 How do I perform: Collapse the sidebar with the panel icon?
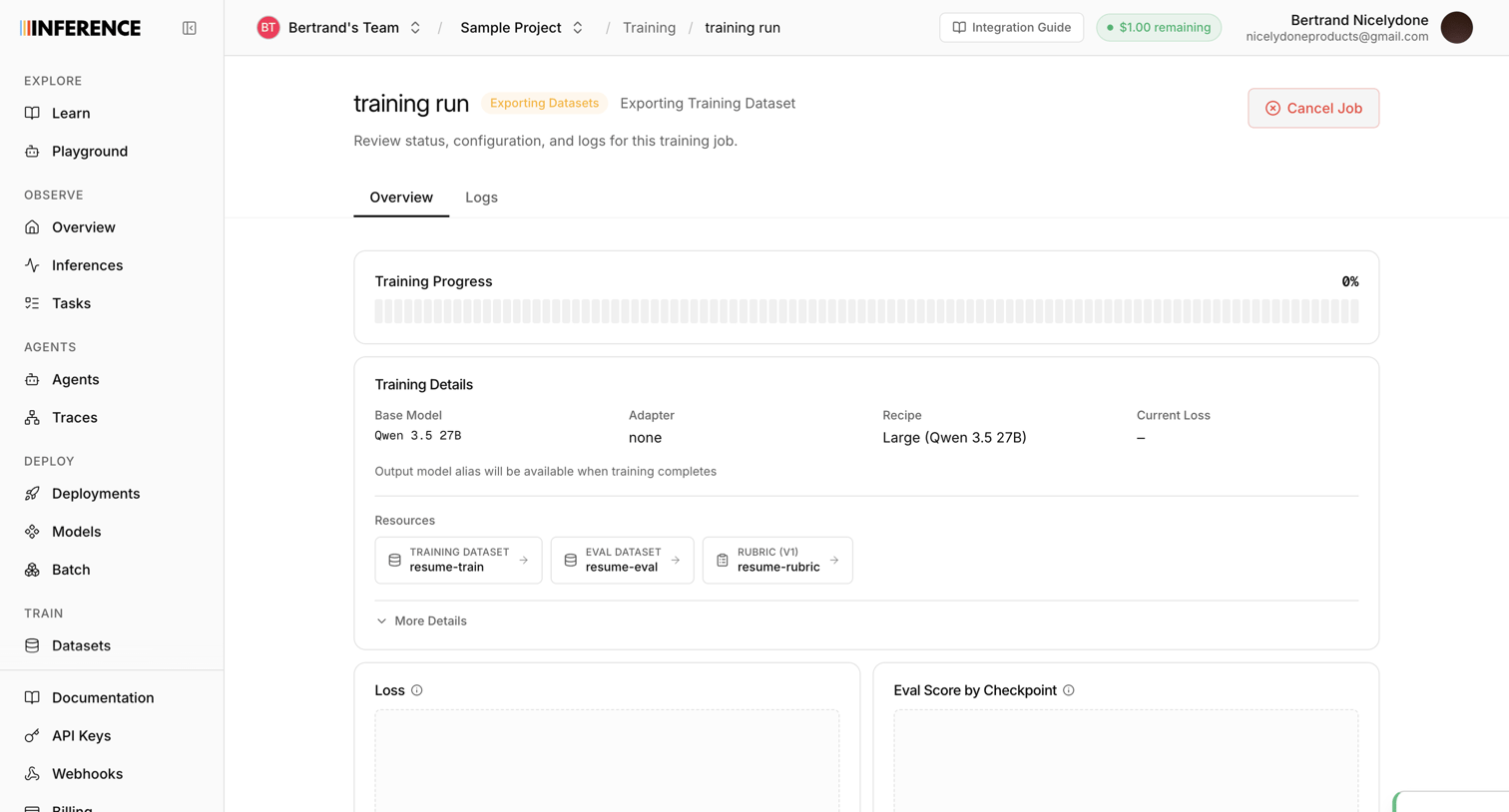tap(190, 28)
